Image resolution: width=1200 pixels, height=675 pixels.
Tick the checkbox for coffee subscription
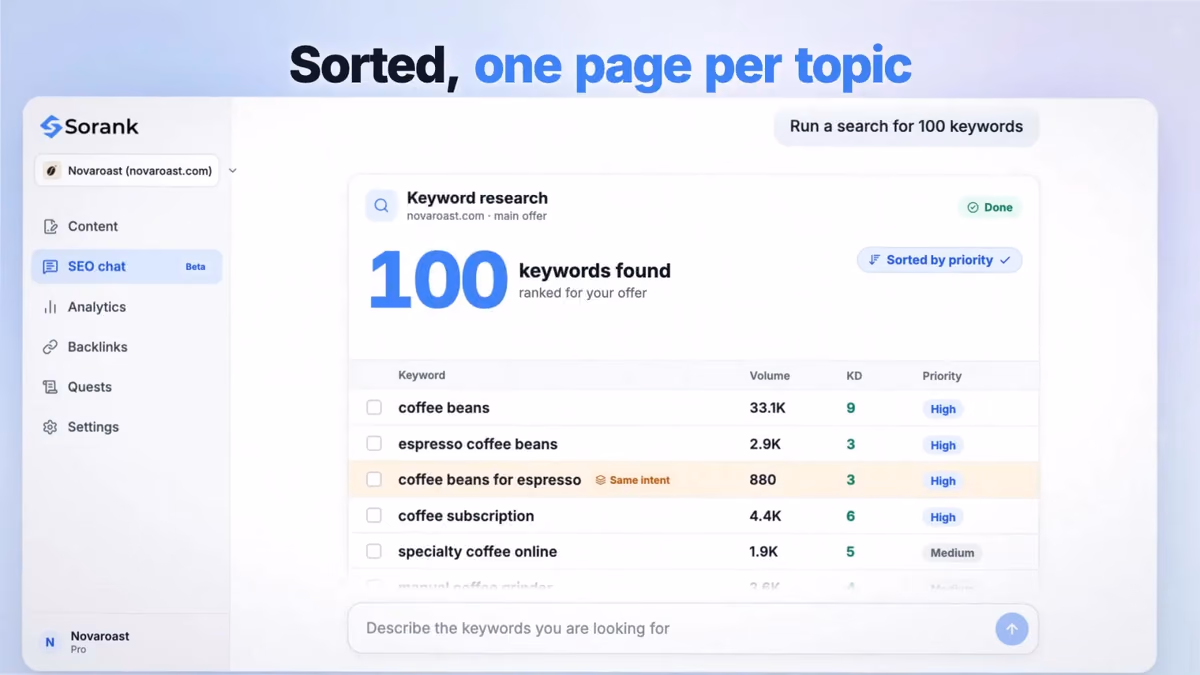coord(374,516)
